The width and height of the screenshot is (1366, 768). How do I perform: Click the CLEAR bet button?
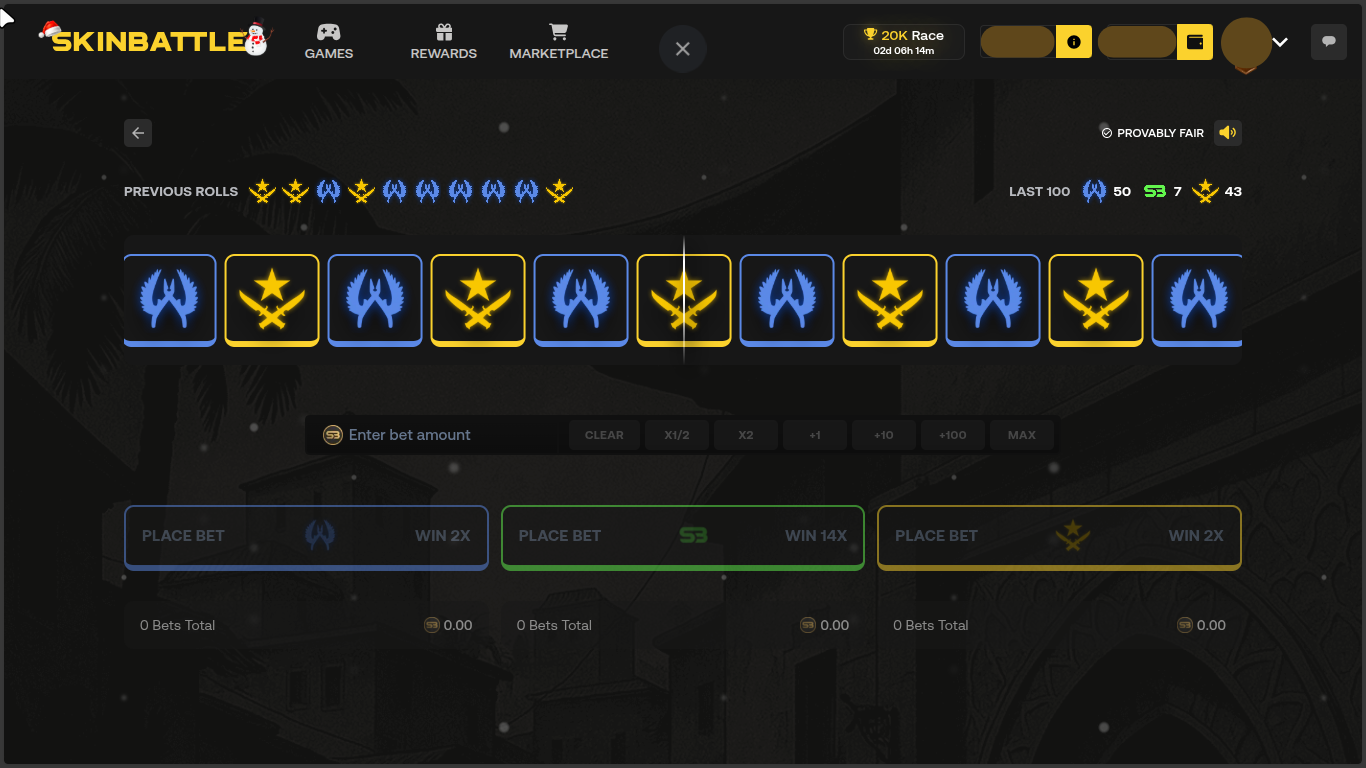click(604, 434)
